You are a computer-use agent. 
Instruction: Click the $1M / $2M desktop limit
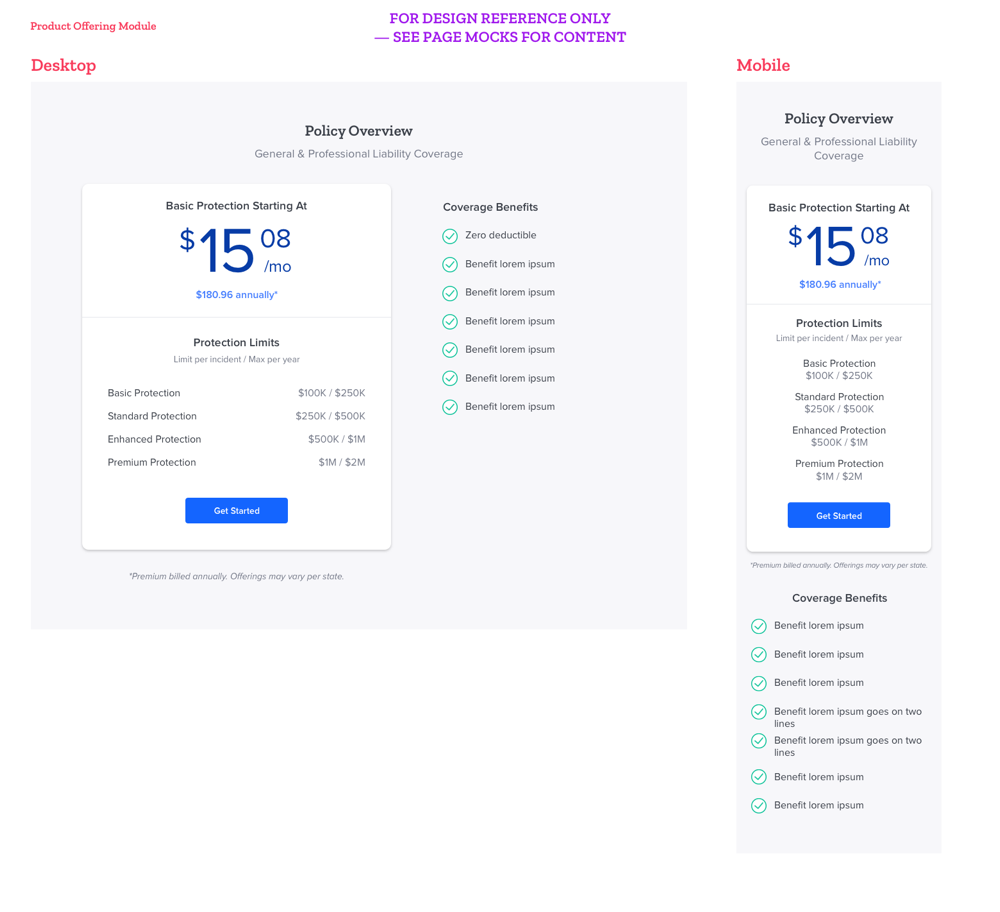[342, 462]
